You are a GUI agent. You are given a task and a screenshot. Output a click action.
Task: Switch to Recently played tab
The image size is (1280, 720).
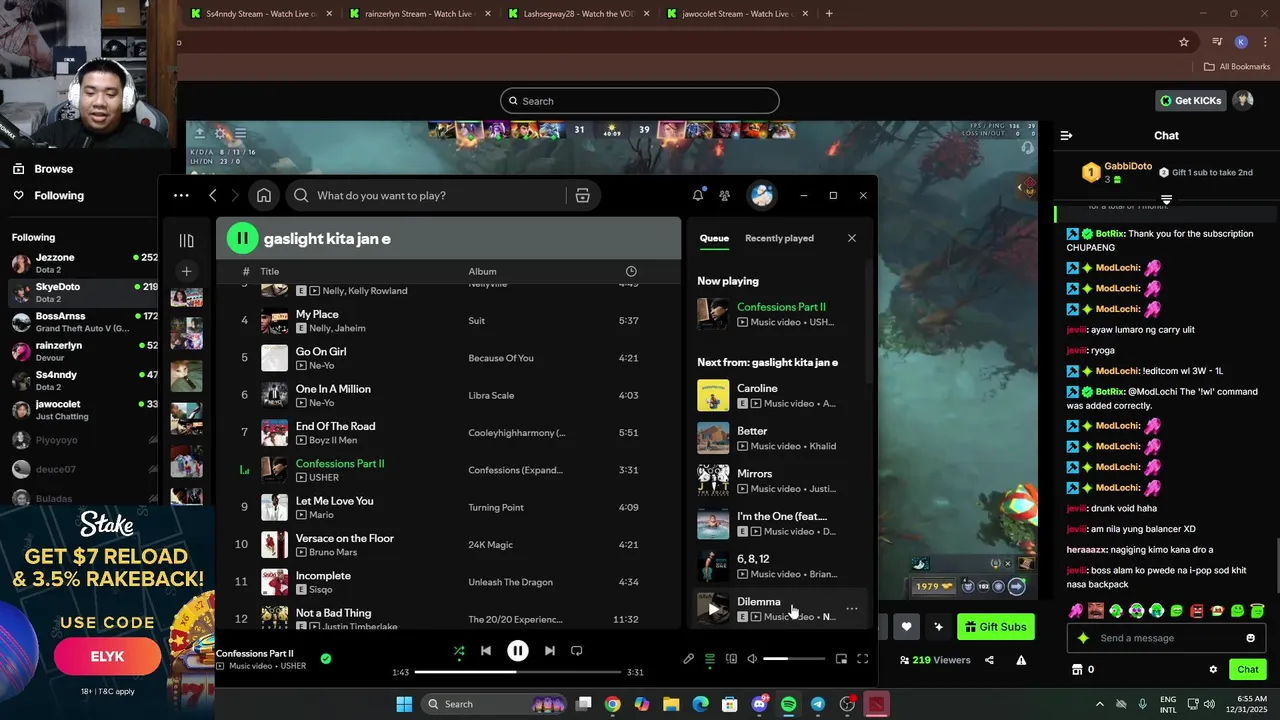779,238
